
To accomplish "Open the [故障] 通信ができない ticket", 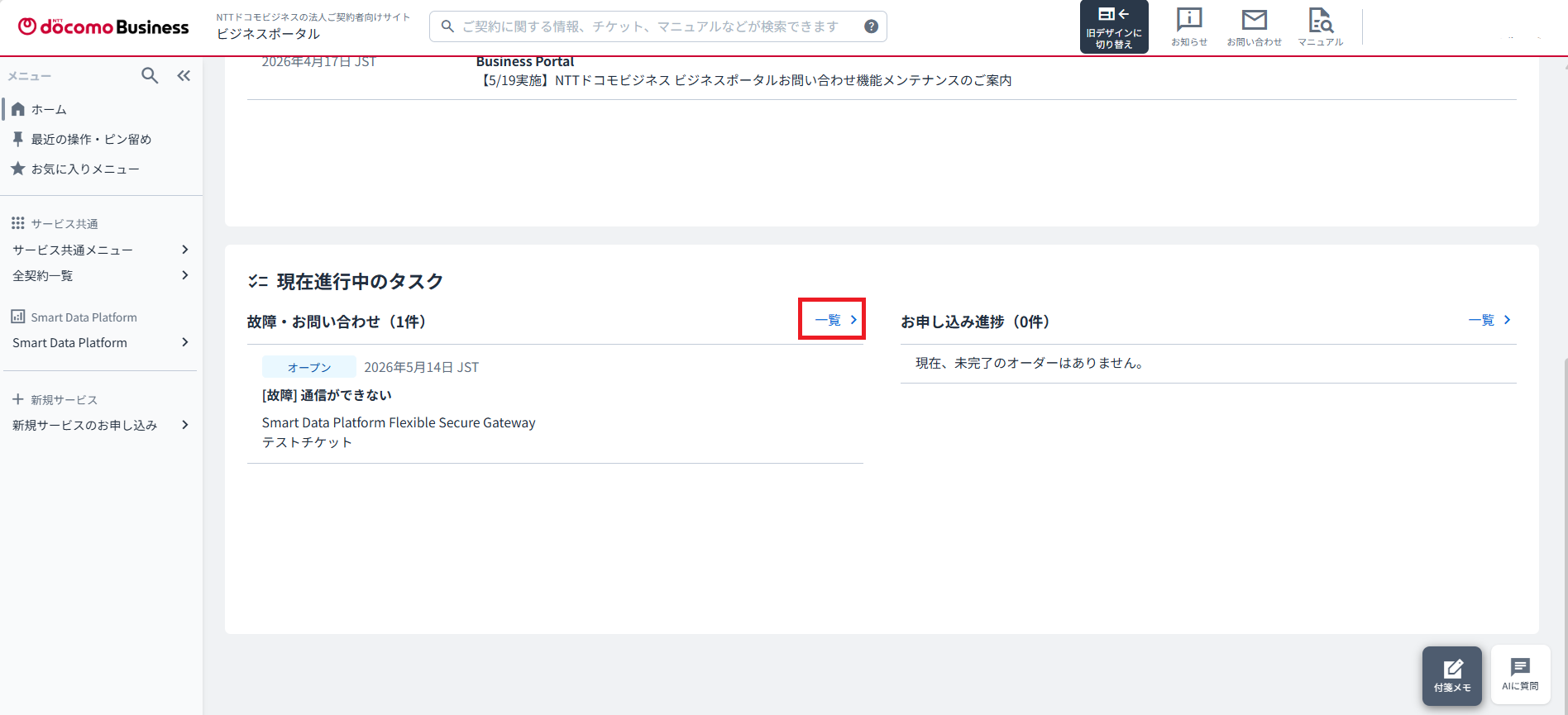I will (x=327, y=395).
